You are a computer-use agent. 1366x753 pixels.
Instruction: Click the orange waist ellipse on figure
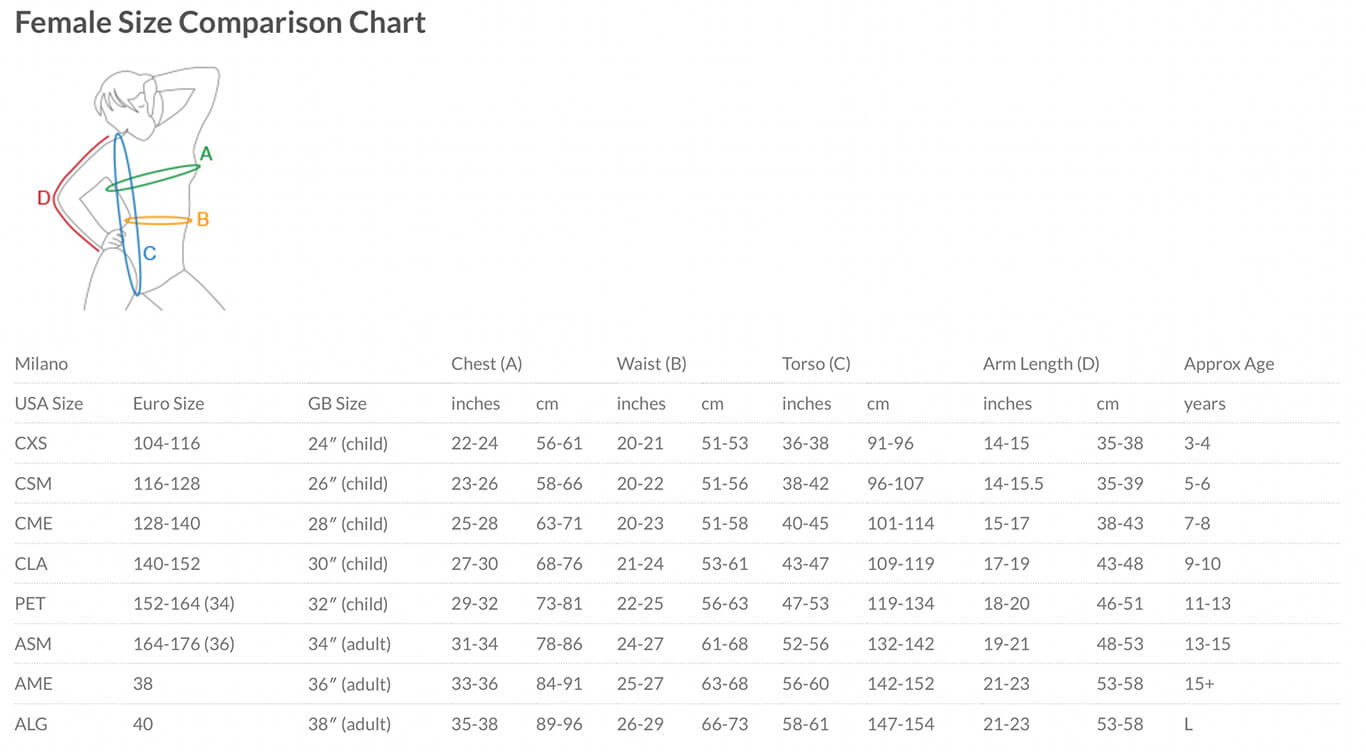pos(158,220)
